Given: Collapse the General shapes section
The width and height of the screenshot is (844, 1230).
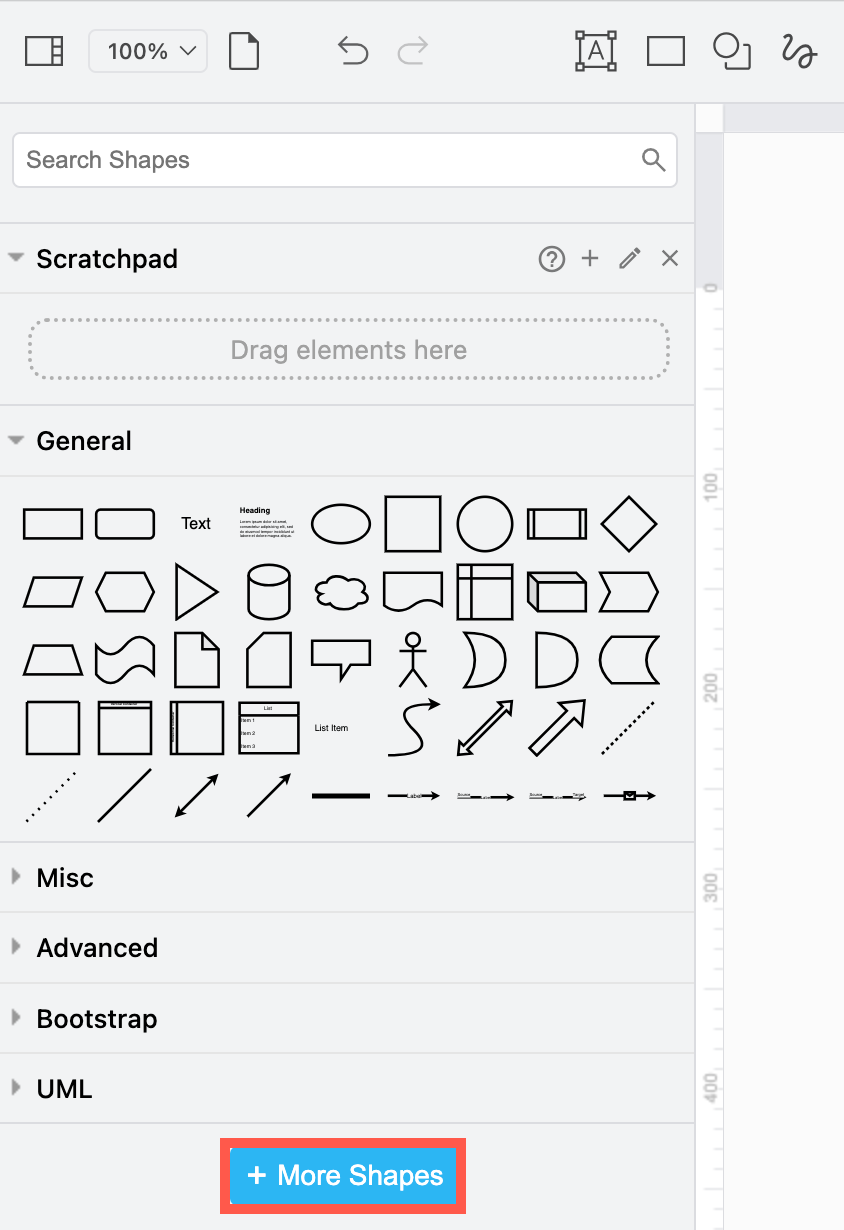Looking at the screenshot, I should pos(84,440).
